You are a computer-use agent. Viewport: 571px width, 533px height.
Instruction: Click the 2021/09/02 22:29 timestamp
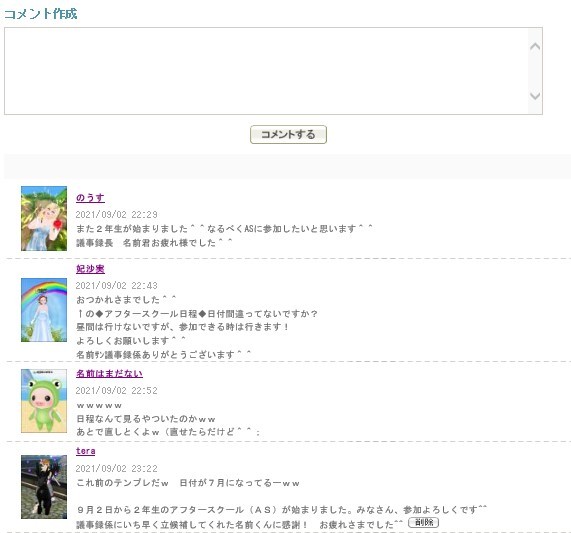click(117, 214)
